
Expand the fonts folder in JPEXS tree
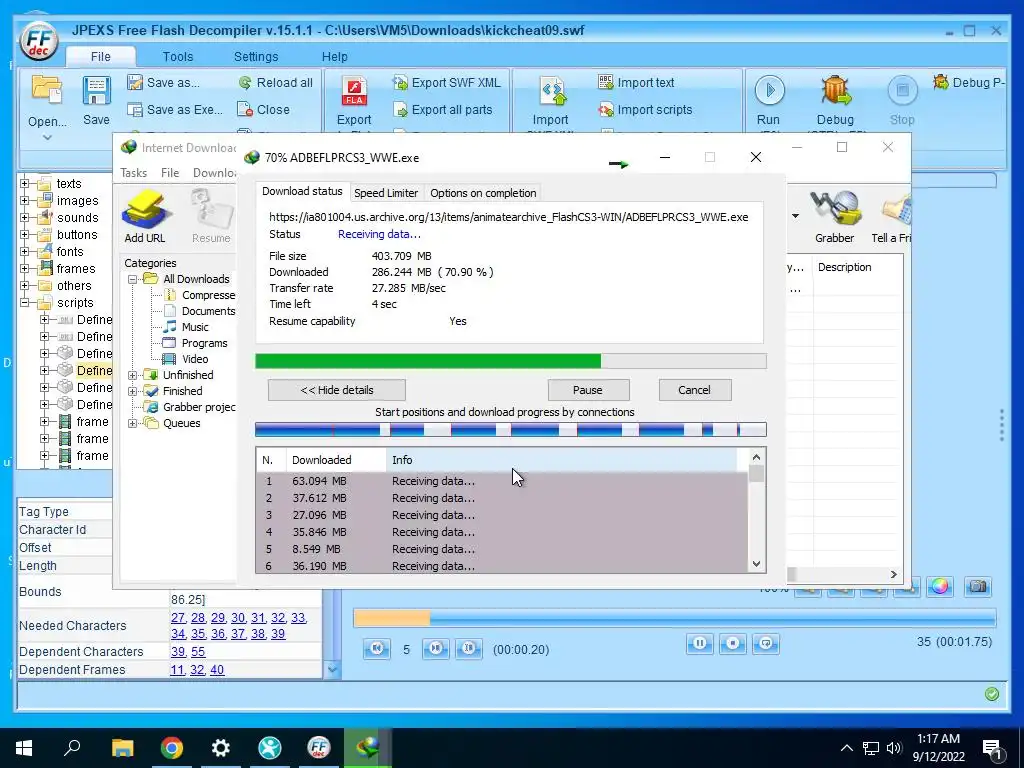(25, 251)
